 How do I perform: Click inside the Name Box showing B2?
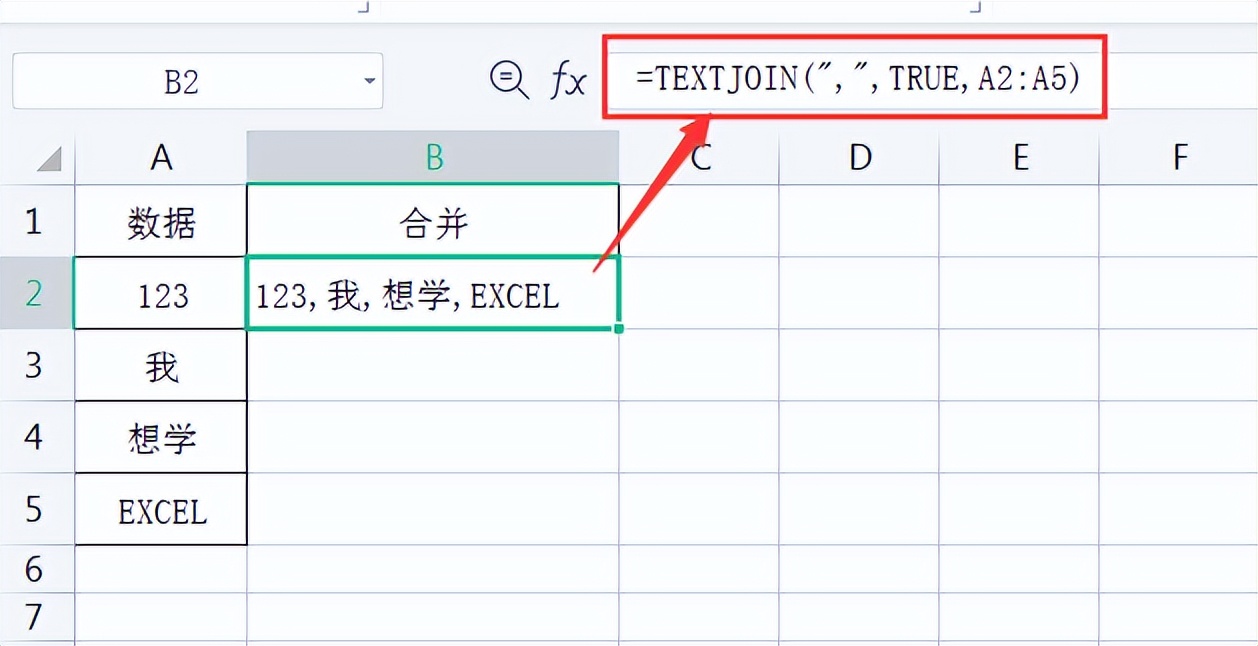(180, 81)
